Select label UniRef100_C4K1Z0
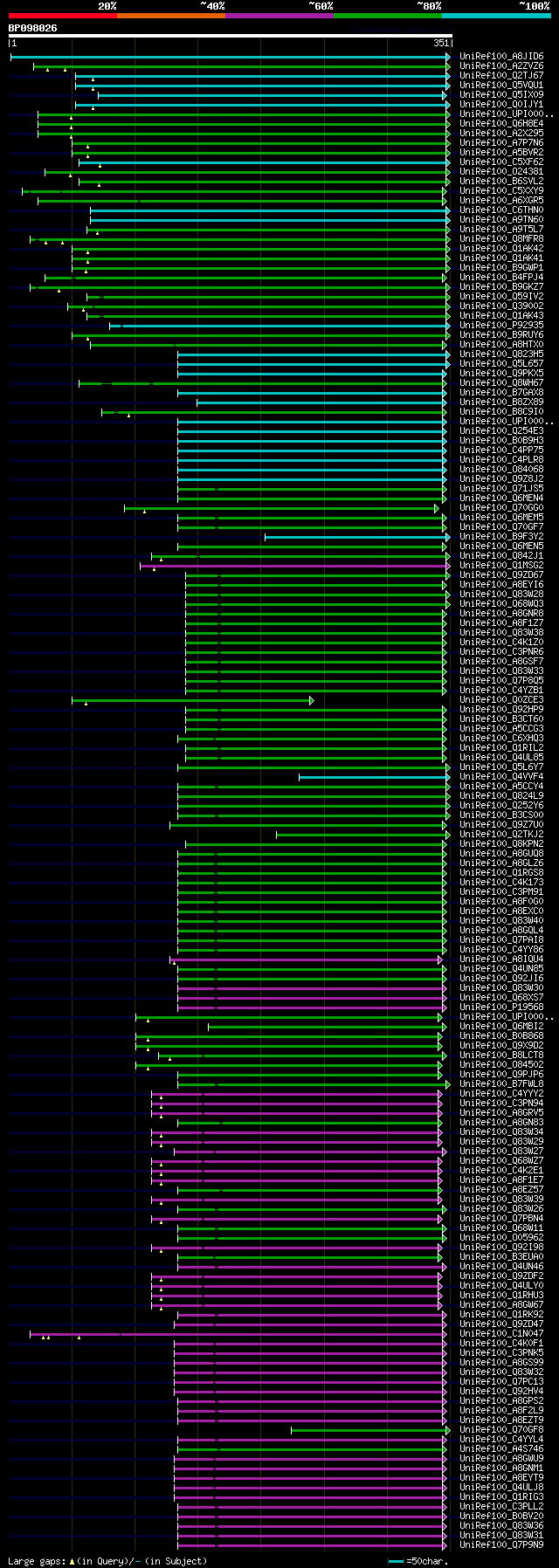Image resolution: width=559 pixels, height=1568 pixels. pos(501,643)
